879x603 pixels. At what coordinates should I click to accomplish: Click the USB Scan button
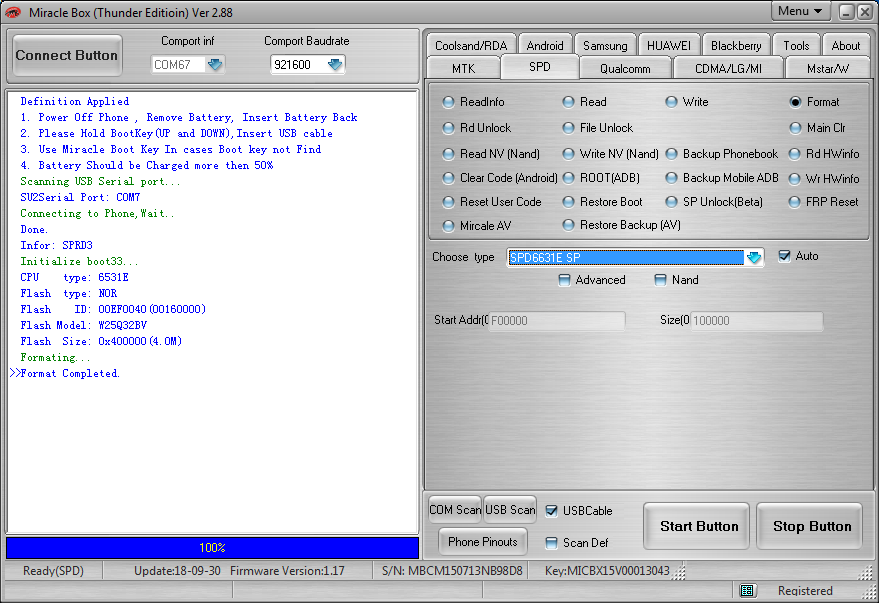click(x=510, y=509)
